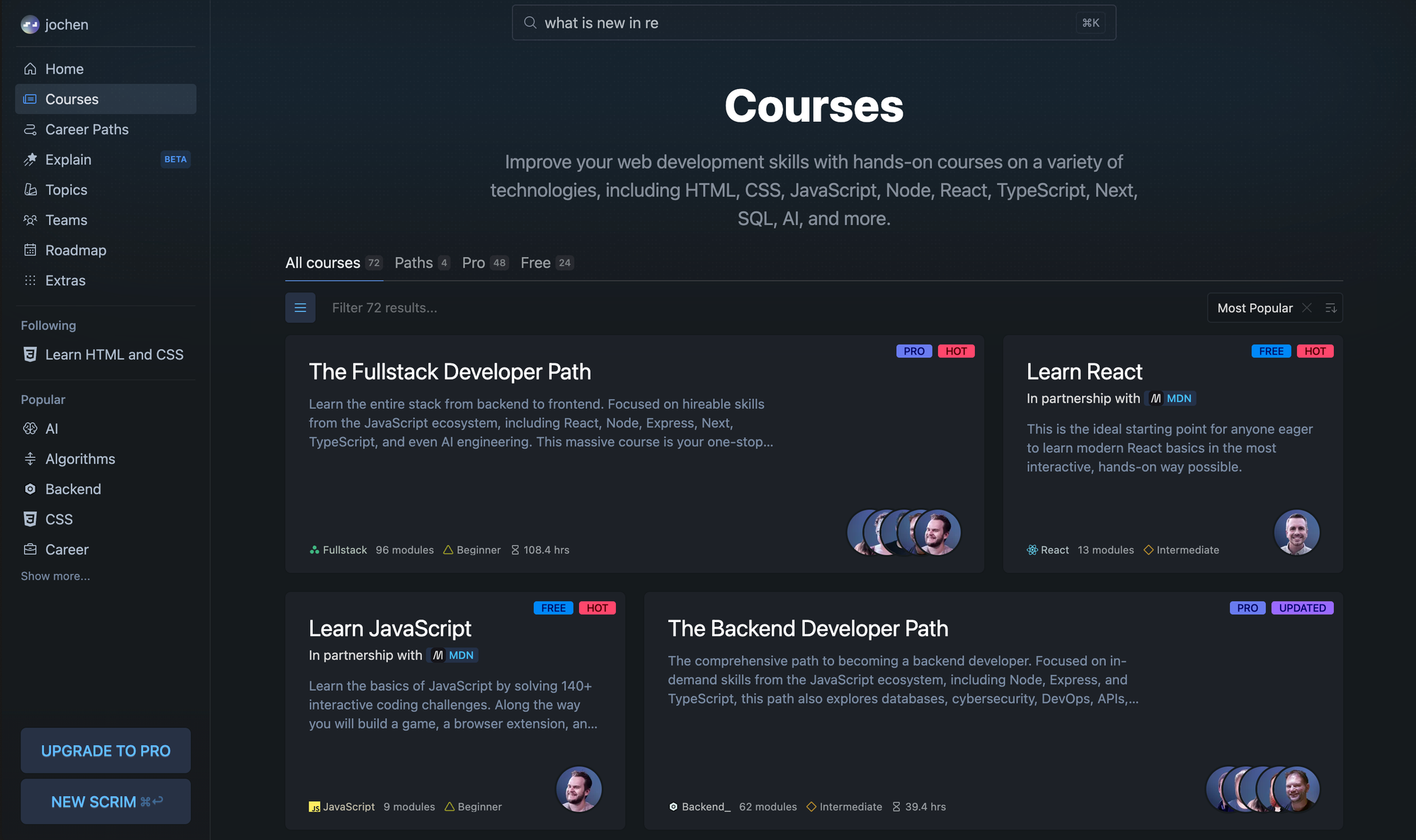Open the Learn JavaScript course title
This screenshot has width=1416, height=840.
point(390,628)
